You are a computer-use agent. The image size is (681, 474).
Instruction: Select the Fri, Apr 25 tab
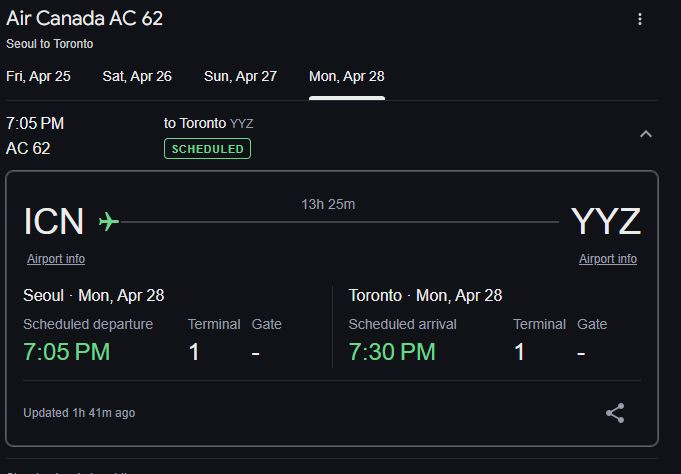(38, 76)
